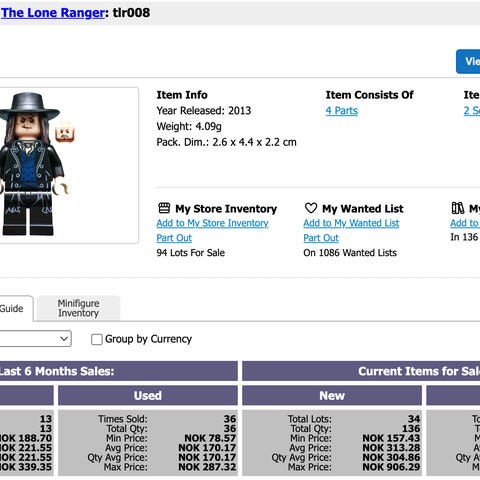Click Part Out under My Store Inventory
480x480 pixels.
tap(174, 238)
